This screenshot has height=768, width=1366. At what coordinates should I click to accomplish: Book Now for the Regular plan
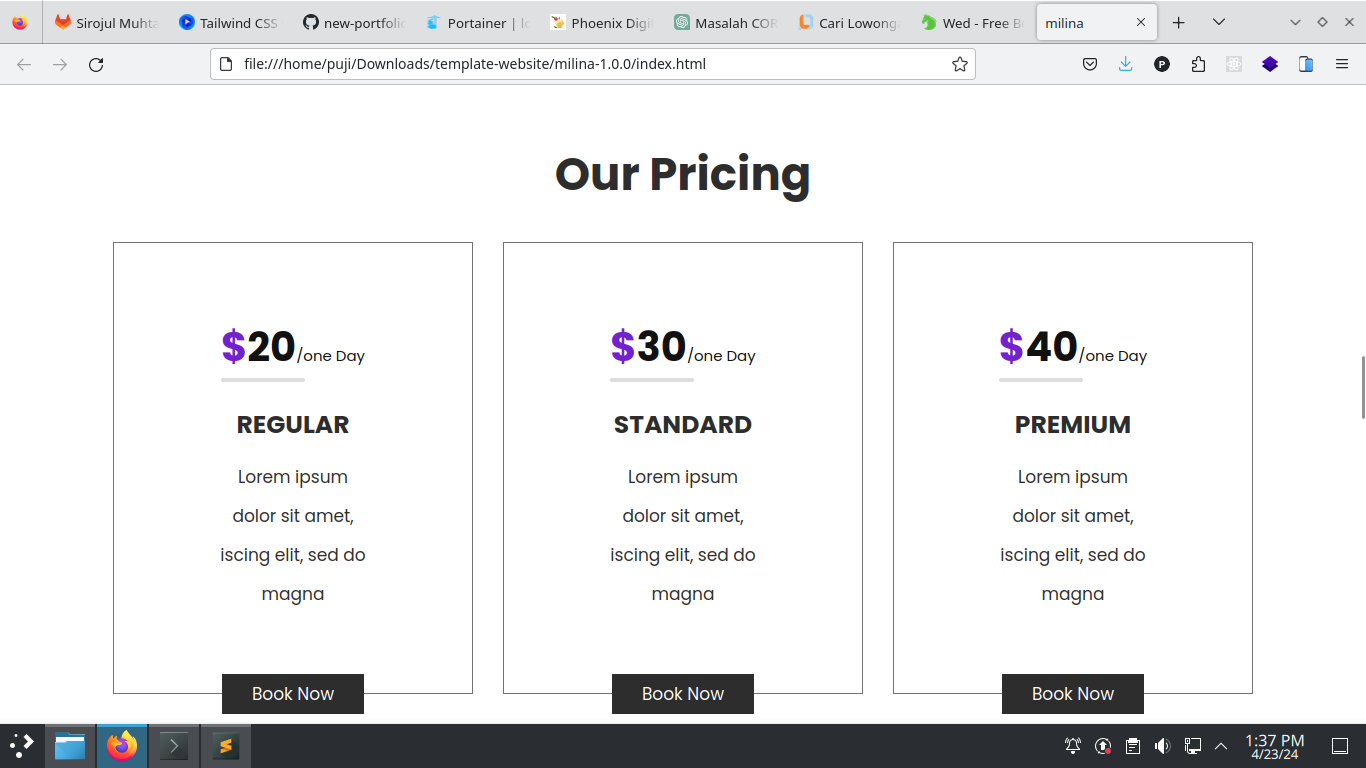coord(293,694)
